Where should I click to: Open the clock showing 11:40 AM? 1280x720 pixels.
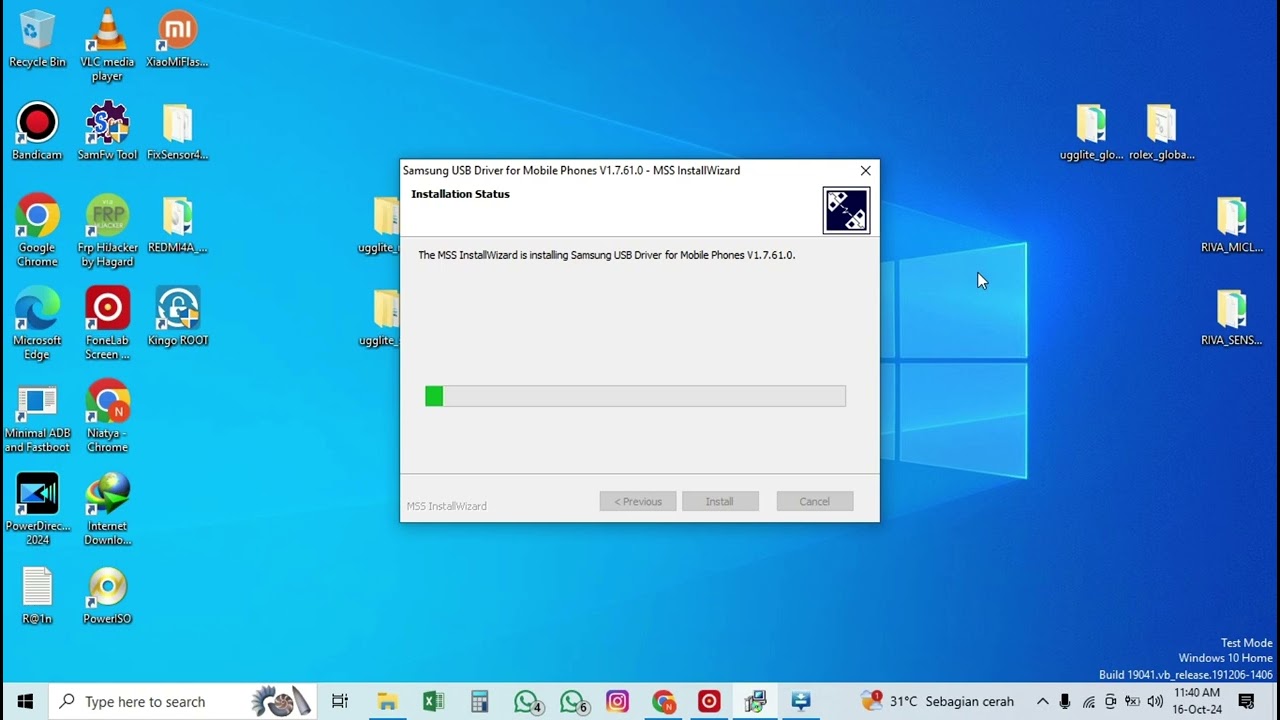click(x=1197, y=701)
